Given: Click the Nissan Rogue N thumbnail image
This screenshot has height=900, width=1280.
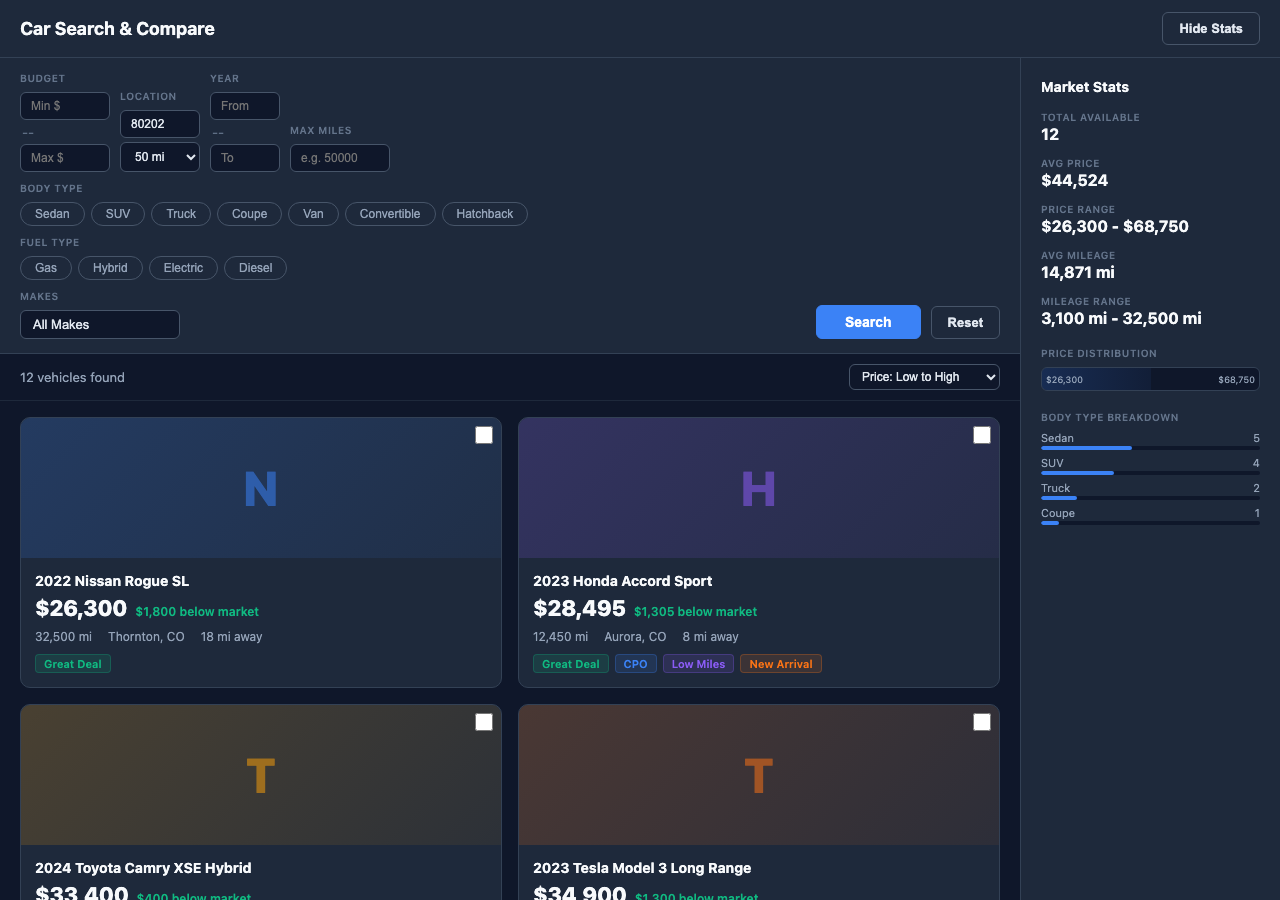Looking at the screenshot, I should tap(261, 488).
